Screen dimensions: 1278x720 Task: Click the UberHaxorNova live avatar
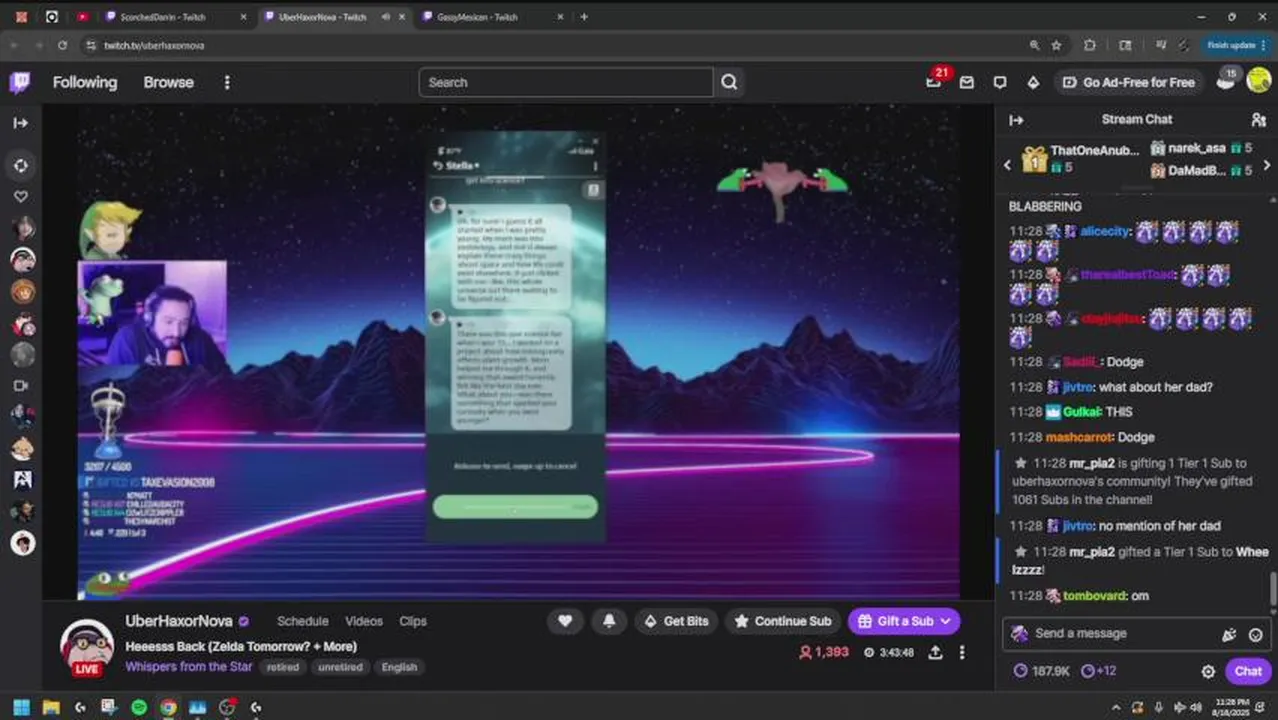(x=86, y=647)
